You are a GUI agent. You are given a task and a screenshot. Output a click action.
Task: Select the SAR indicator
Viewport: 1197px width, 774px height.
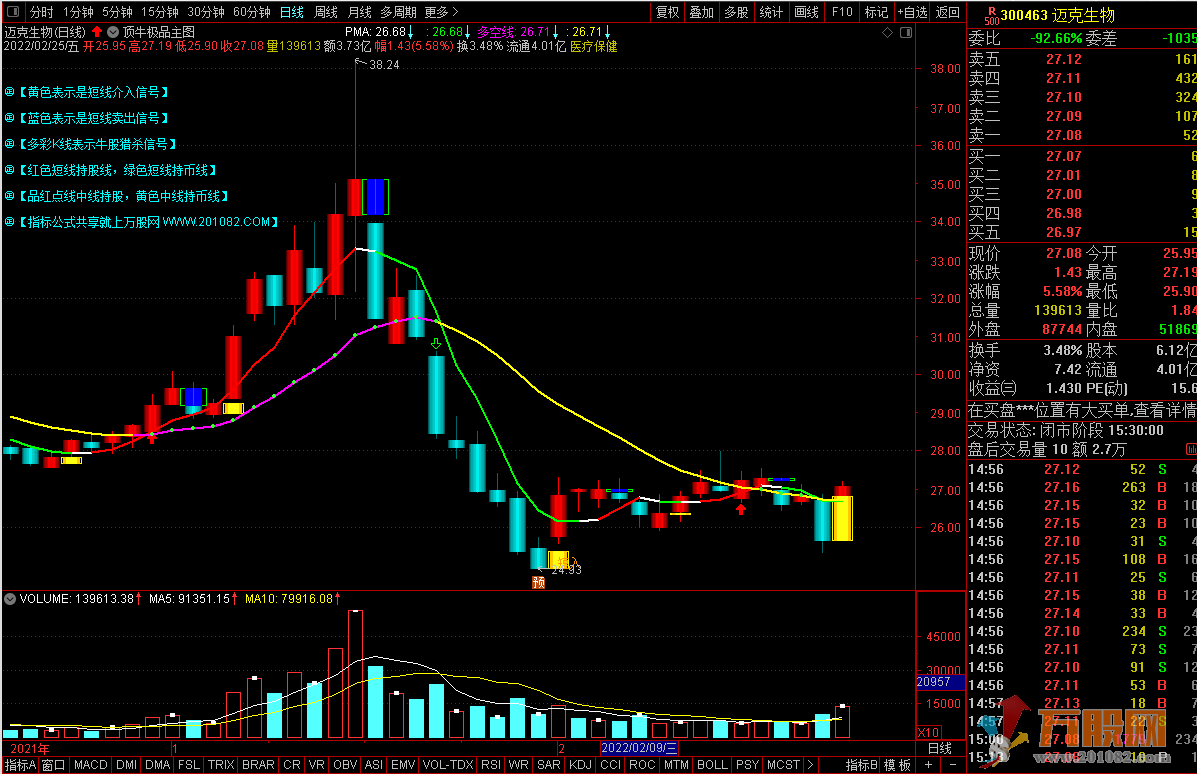(549, 765)
